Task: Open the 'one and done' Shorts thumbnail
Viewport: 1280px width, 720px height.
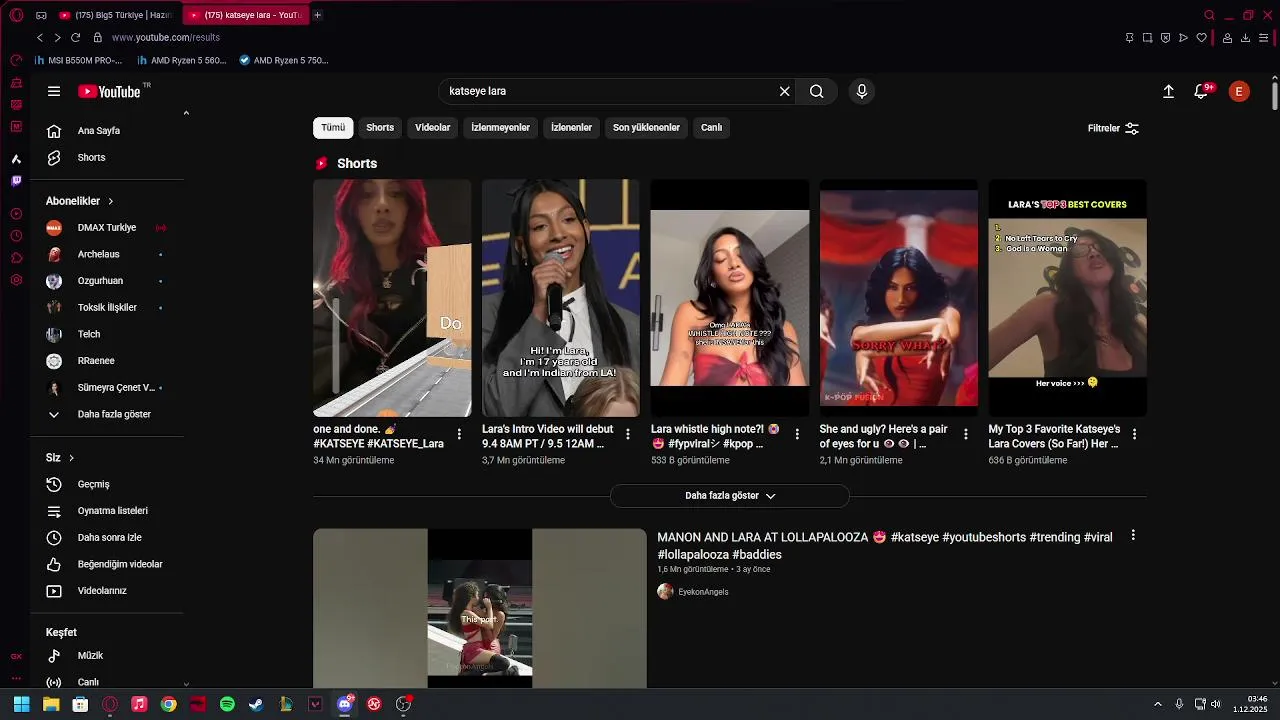Action: (392, 298)
